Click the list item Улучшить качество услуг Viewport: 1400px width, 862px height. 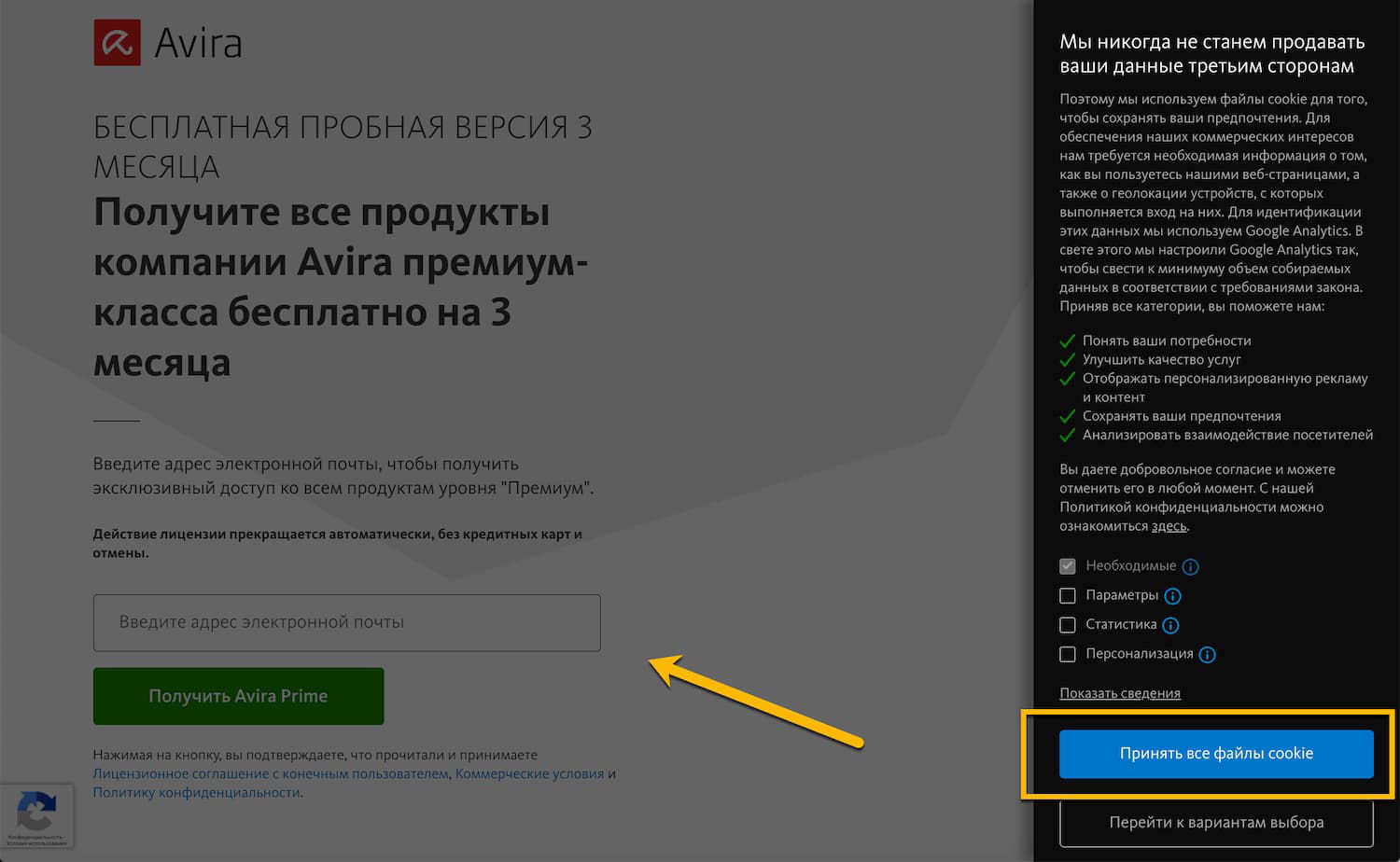coord(1162,359)
